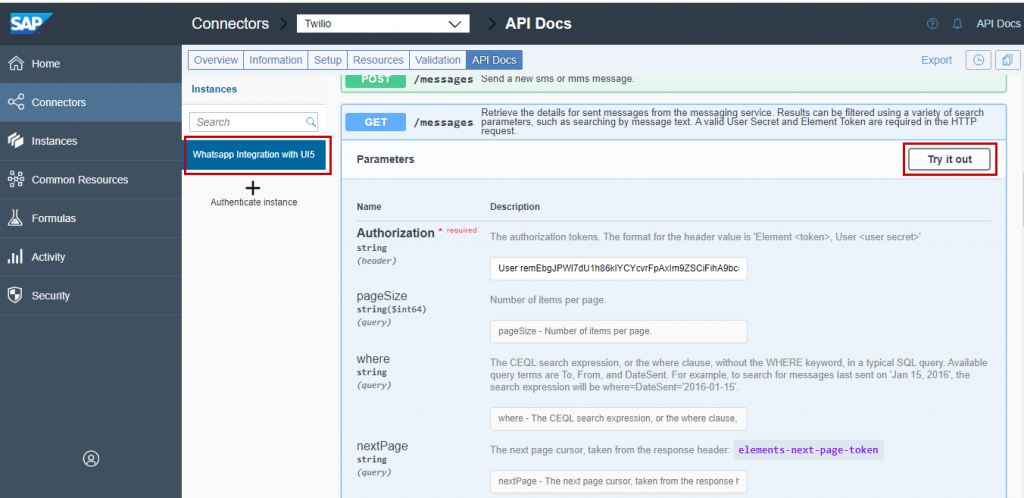
Task: Click the Common Resources icon
Action: [x=16, y=179]
